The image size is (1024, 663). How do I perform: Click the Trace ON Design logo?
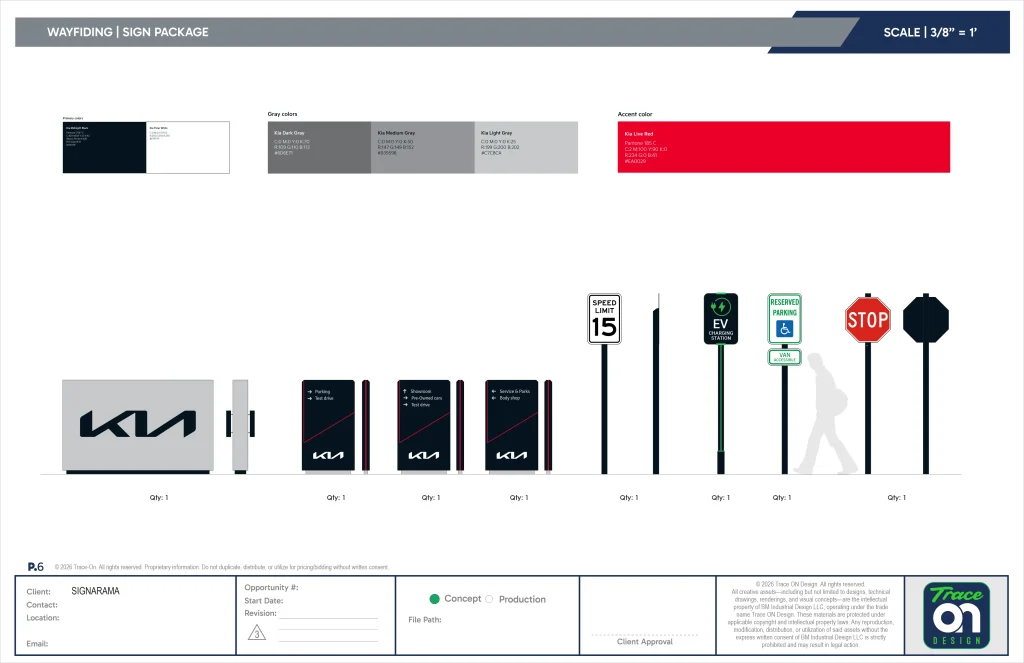(x=957, y=615)
